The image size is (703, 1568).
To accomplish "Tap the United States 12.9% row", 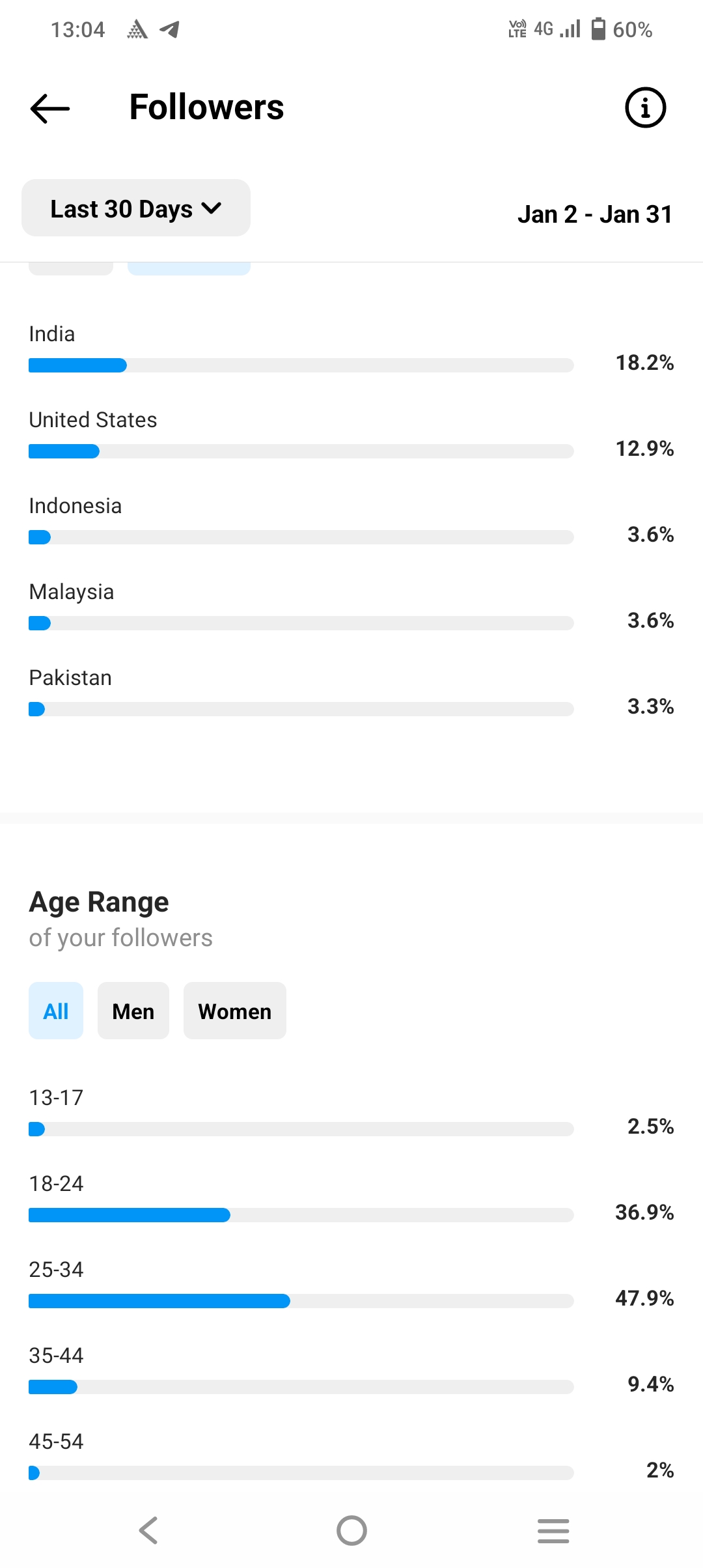I will point(351,434).
